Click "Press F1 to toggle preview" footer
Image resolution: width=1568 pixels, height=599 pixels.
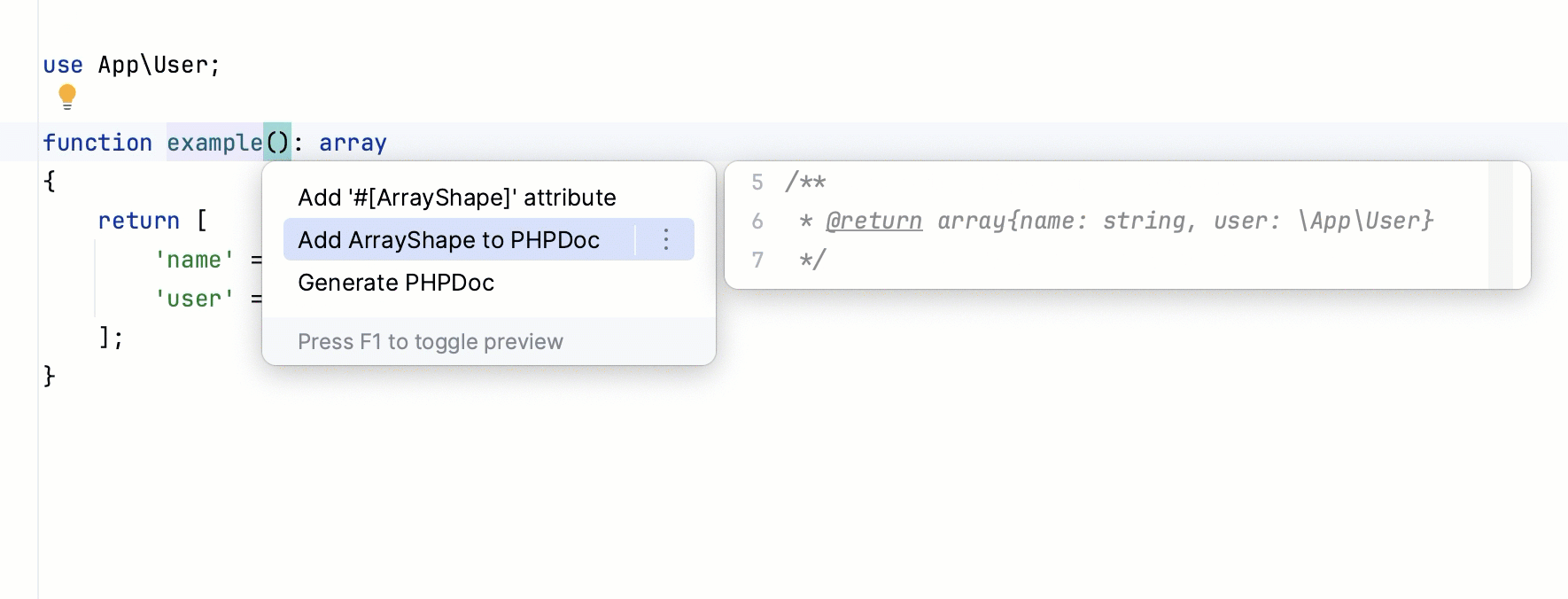pos(431,341)
